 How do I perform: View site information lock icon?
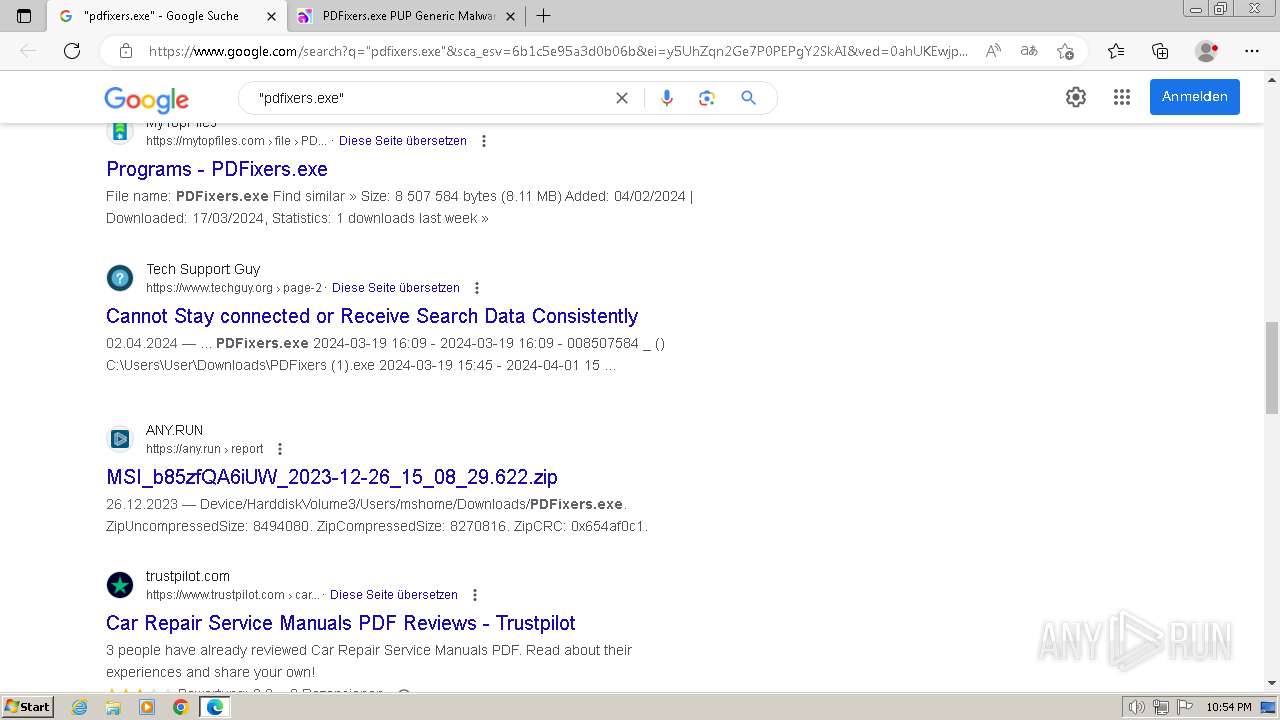tap(126, 51)
